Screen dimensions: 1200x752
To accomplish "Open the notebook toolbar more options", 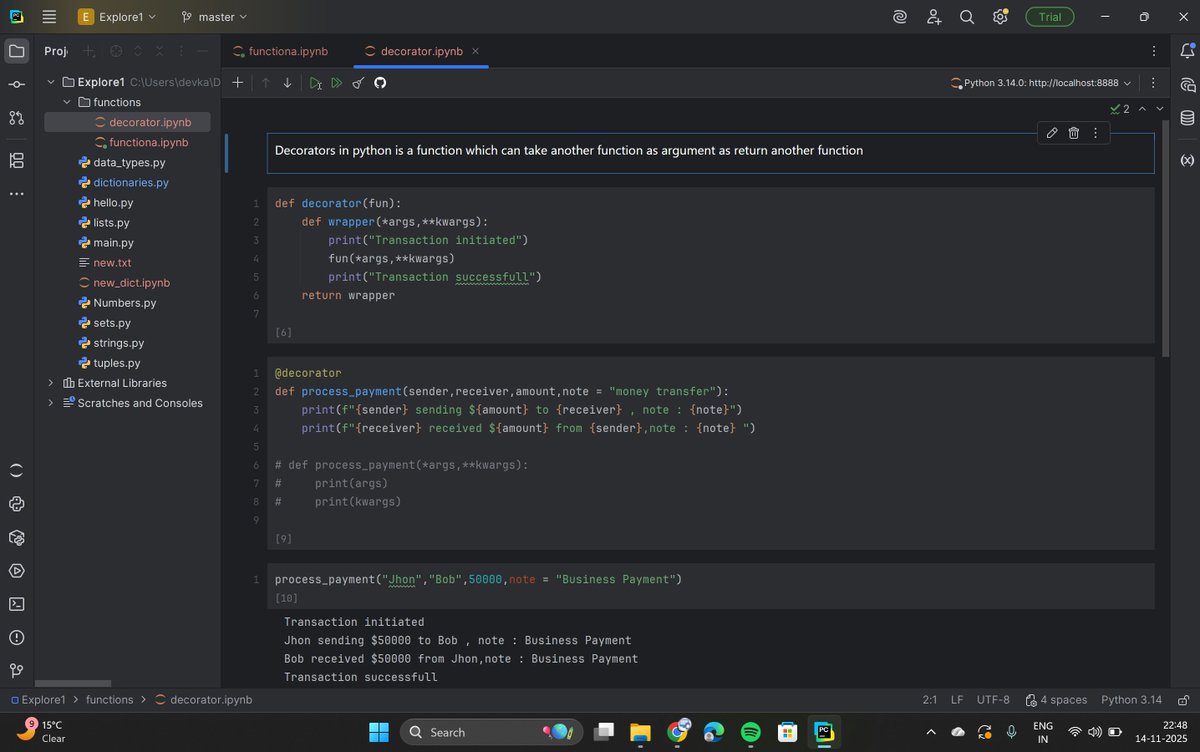I will (x=1153, y=83).
